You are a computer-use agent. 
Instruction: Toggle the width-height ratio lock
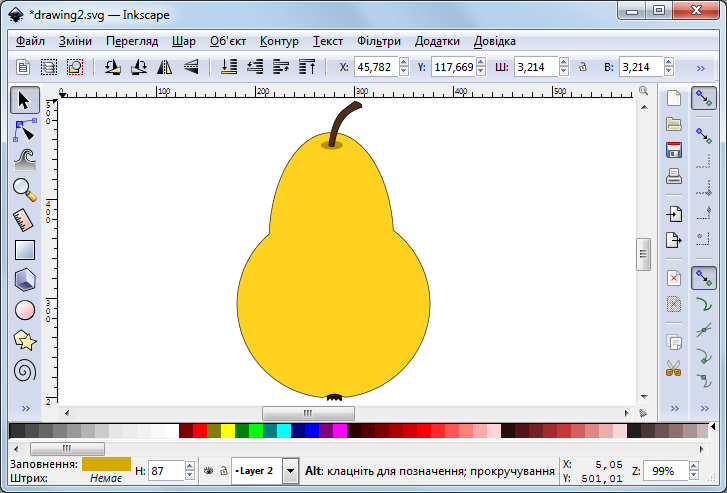tap(581, 68)
